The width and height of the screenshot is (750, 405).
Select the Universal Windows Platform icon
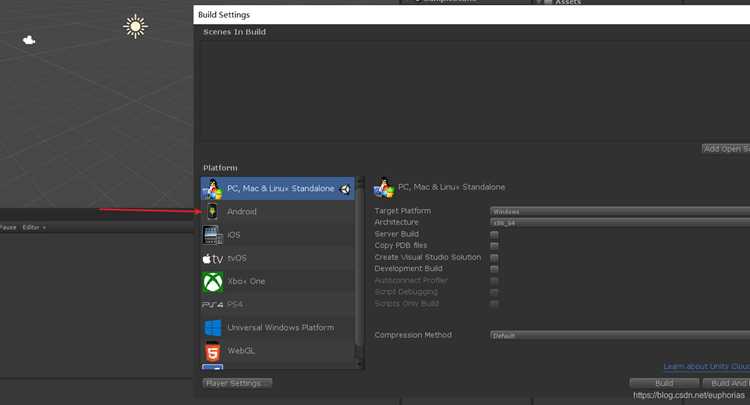point(212,328)
